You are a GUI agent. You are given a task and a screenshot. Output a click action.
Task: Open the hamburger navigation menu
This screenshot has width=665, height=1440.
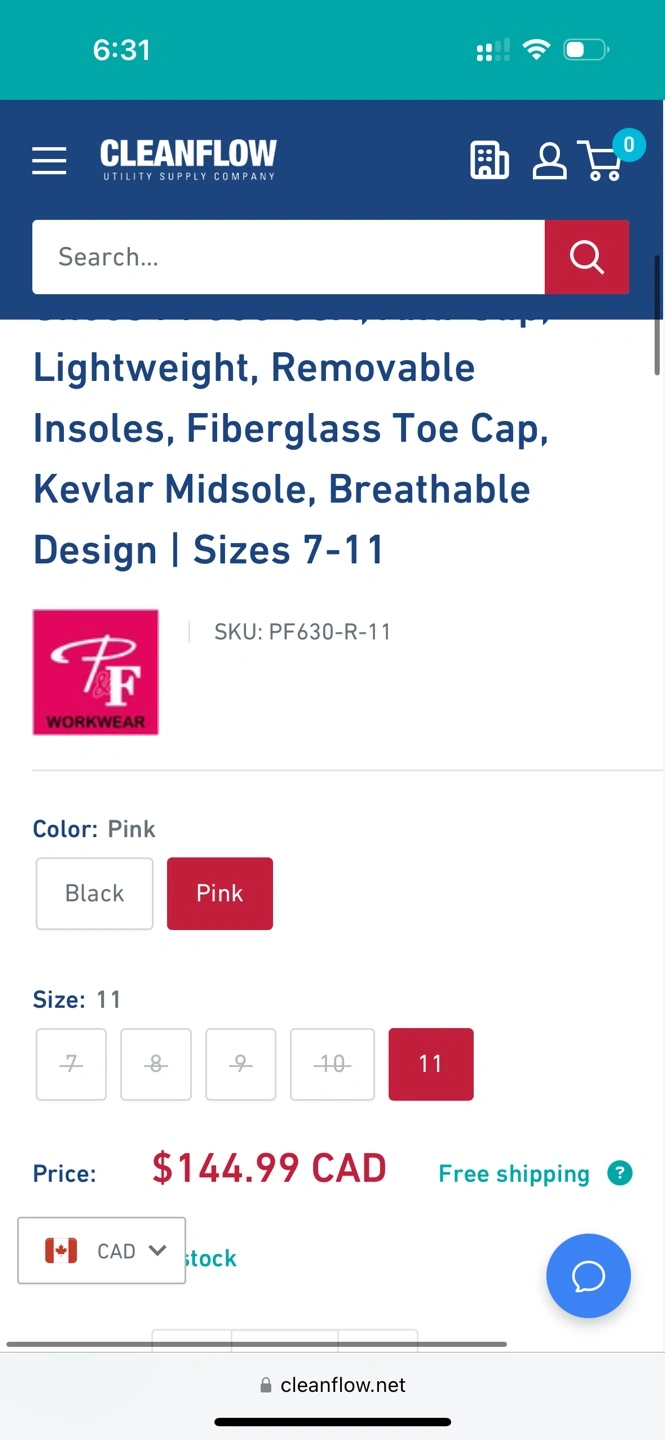49,160
